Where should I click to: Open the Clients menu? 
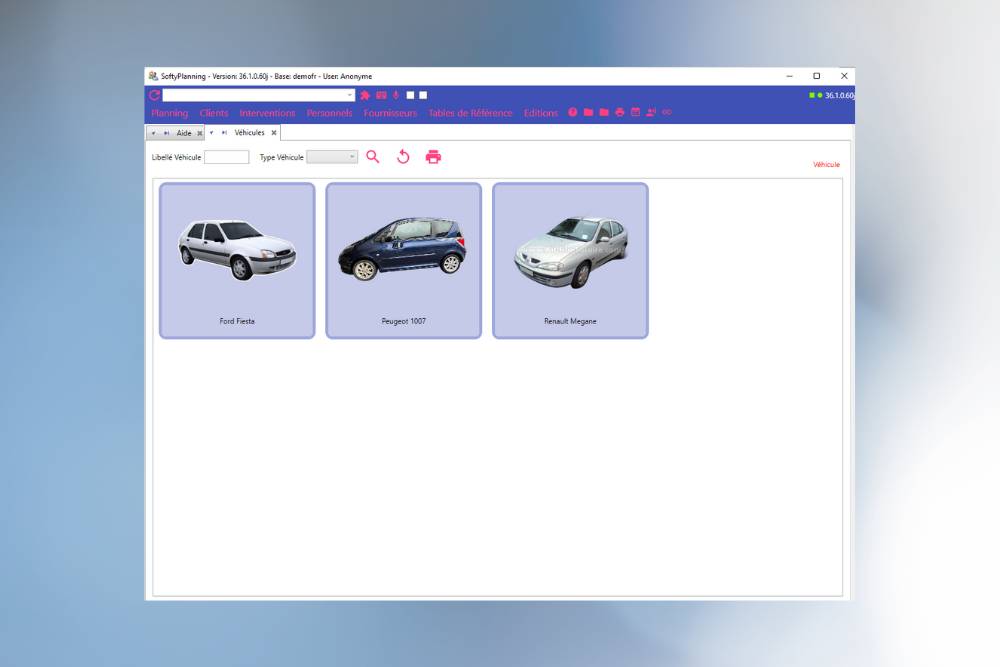(x=214, y=113)
